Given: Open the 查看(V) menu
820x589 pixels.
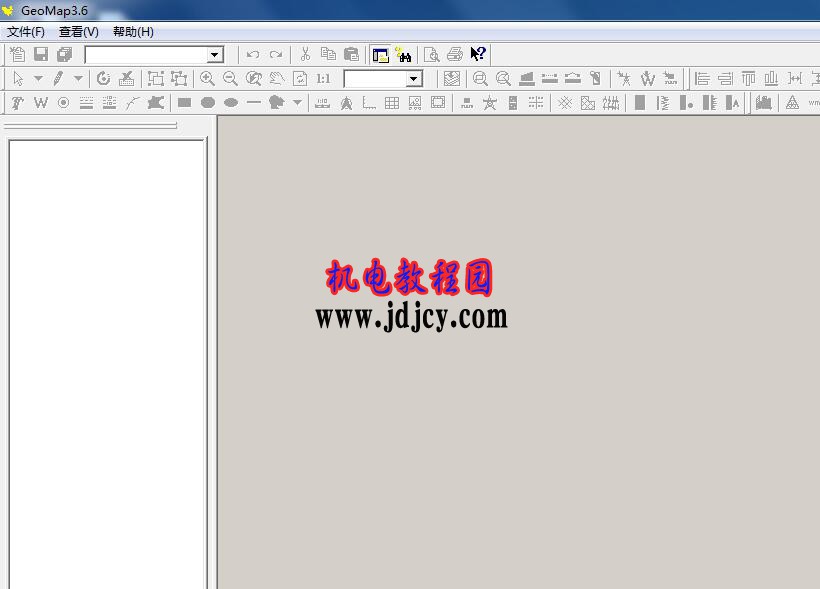Looking at the screenshot, I should pyautogui.click(x=79, y=32).
